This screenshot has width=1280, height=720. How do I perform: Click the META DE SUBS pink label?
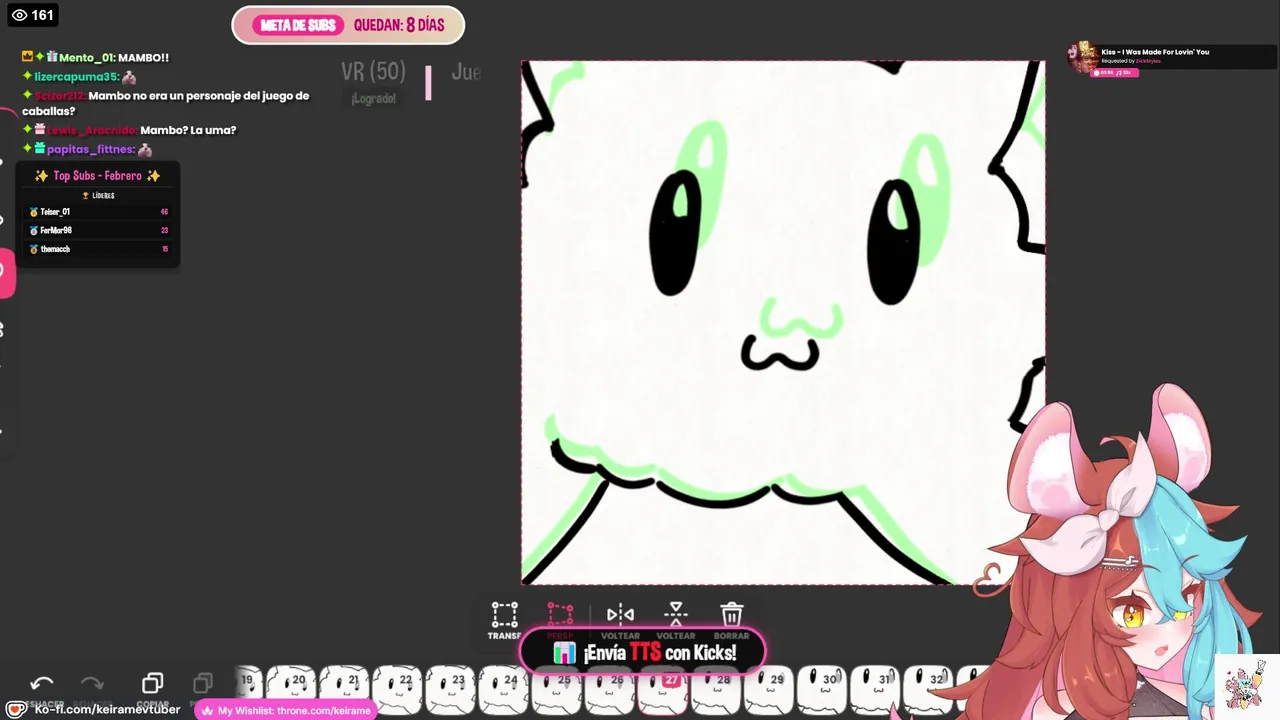click(297, 25)
